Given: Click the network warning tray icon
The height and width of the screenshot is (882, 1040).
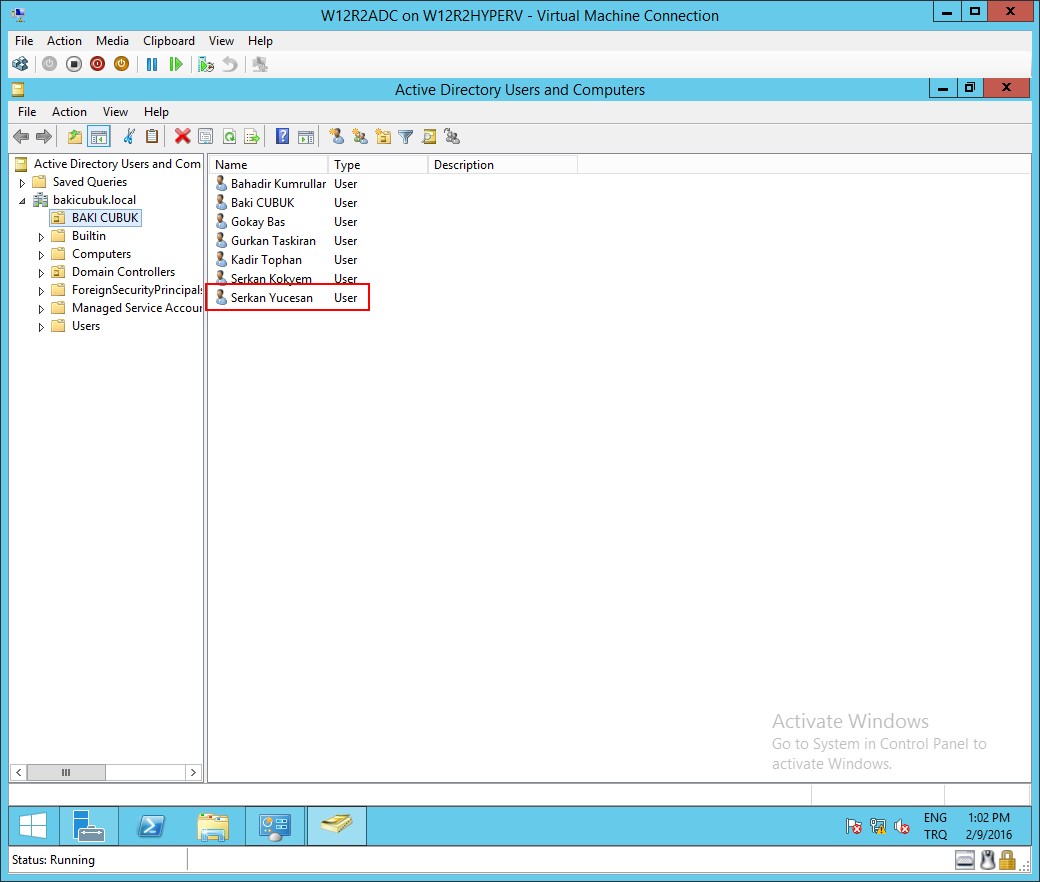Looking at the screenshot, I should (878, 826).
